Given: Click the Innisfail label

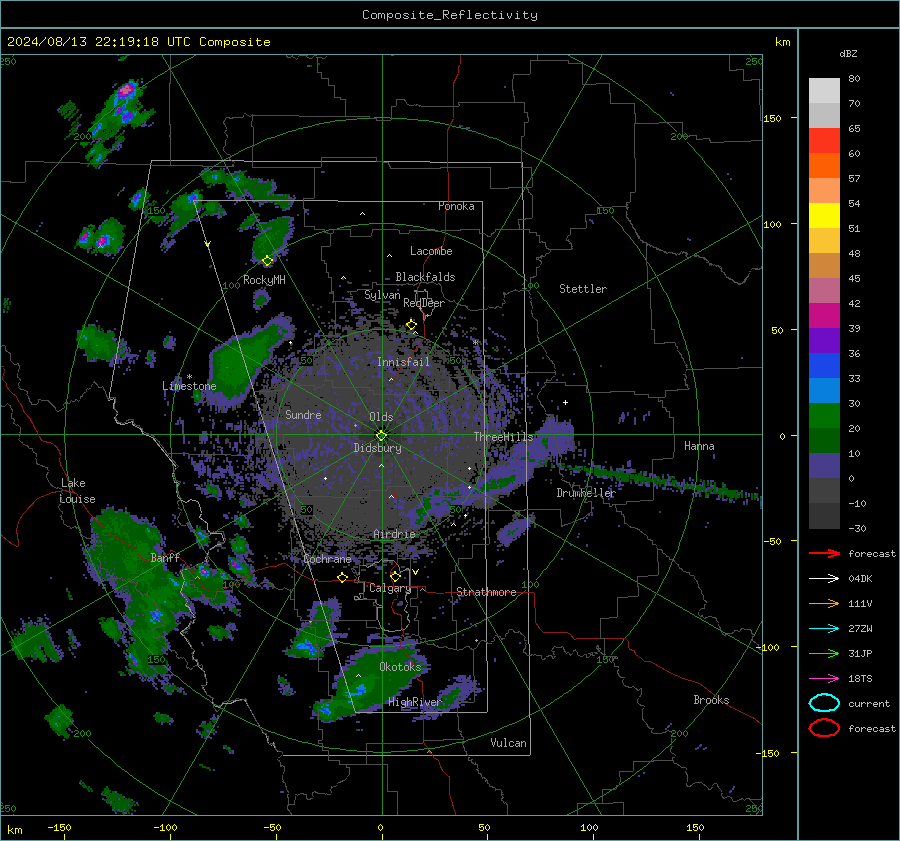Looking at the screenshot, I should point(404,362).
